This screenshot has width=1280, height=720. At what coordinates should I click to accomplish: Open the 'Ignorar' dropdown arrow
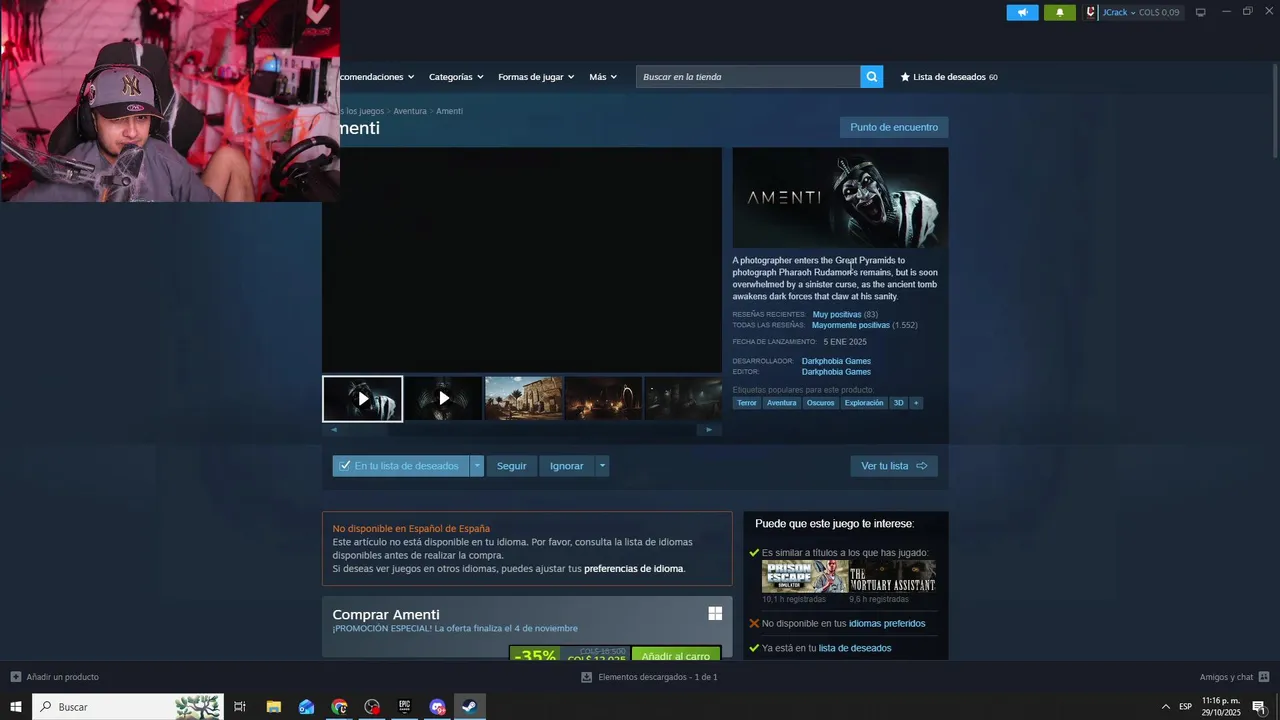tap(602, 466)
